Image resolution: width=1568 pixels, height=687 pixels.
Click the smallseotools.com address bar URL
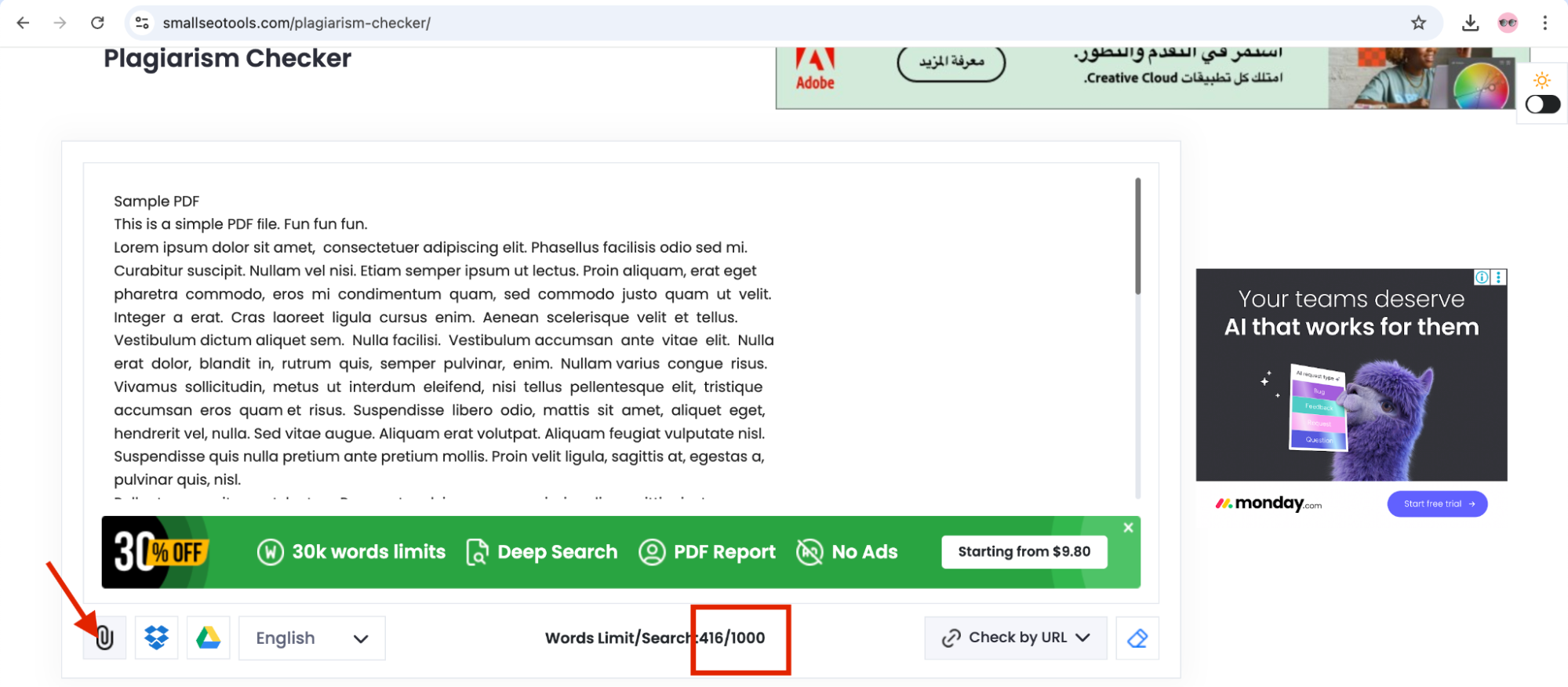coord(297,23)
